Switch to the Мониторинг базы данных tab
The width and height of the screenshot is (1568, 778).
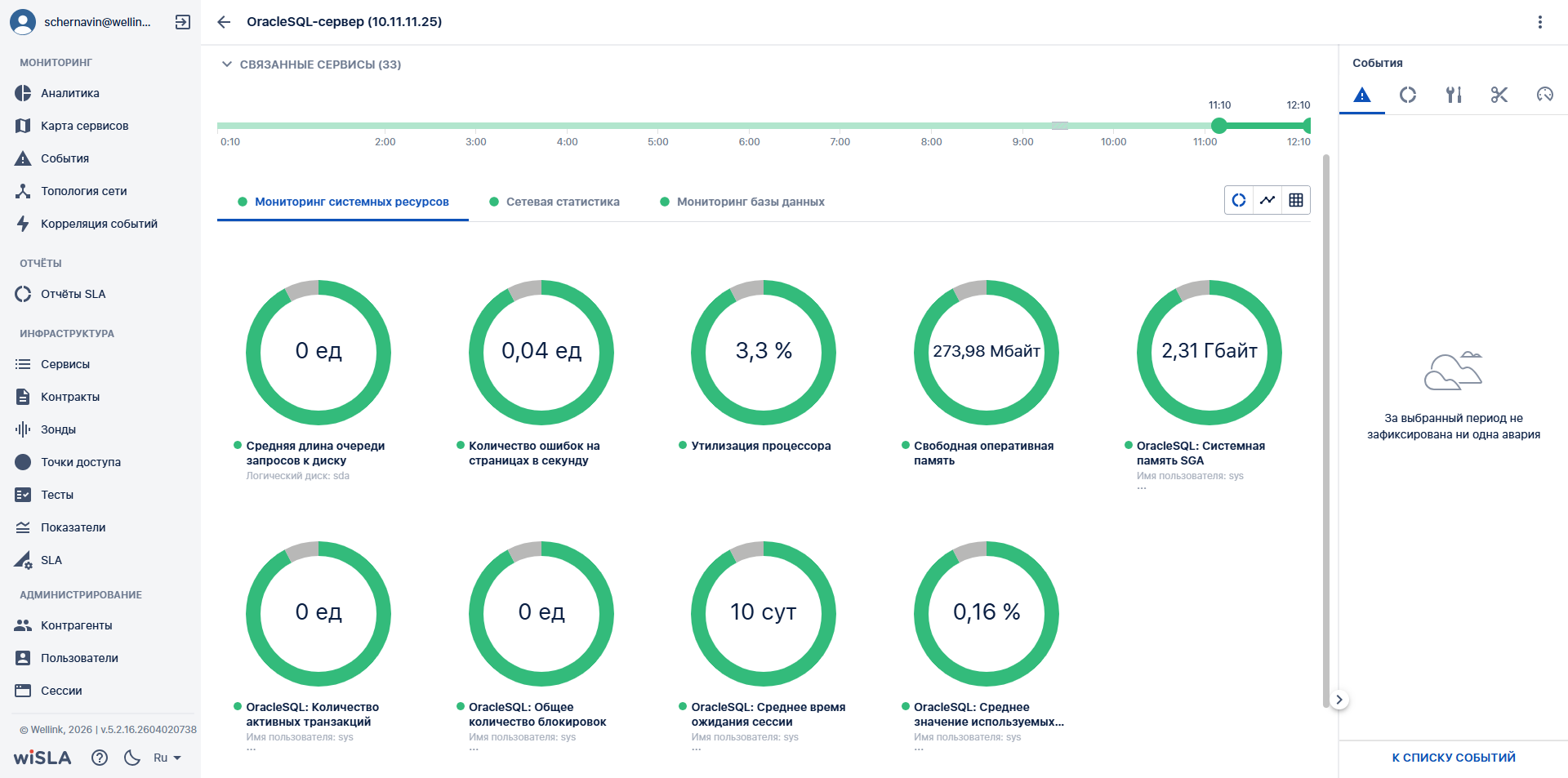pos(742,202)
